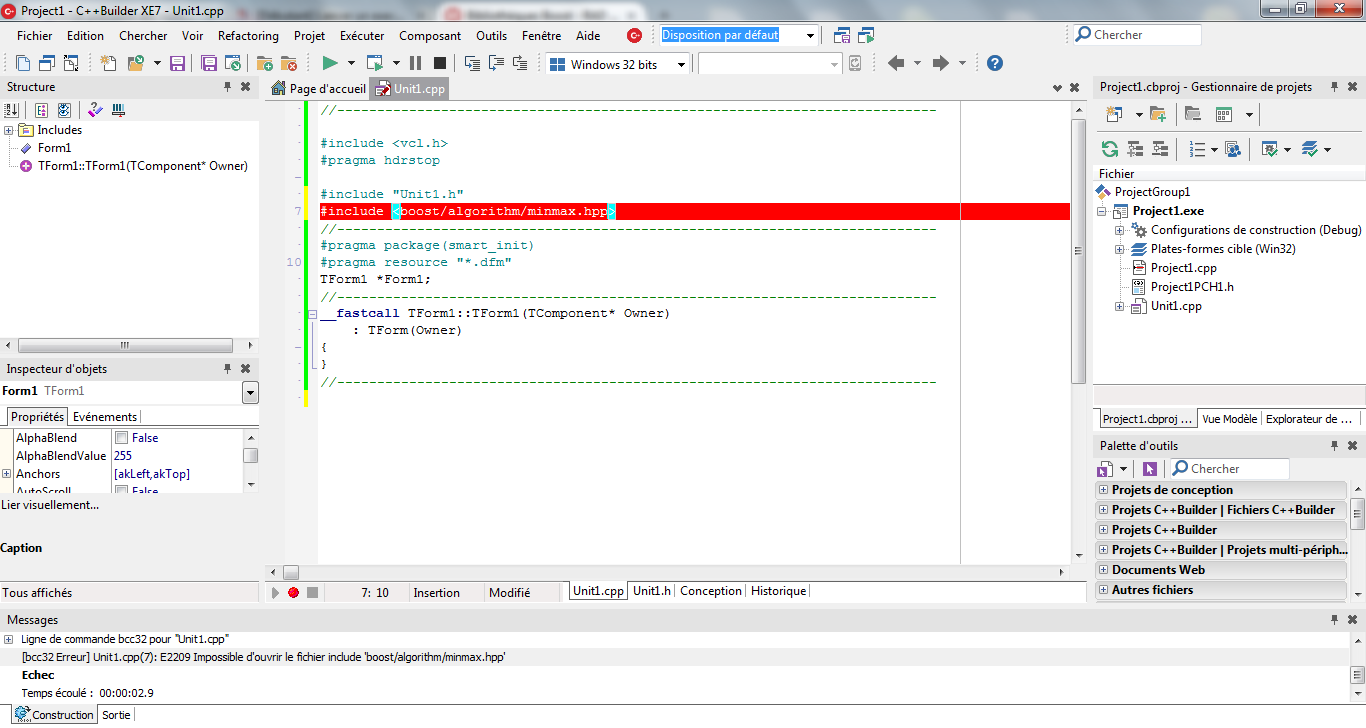This screenshot has height=728, width=1366.
Task: Click the red record macro button
Action: pyautogui.click(x=293, y=593)
